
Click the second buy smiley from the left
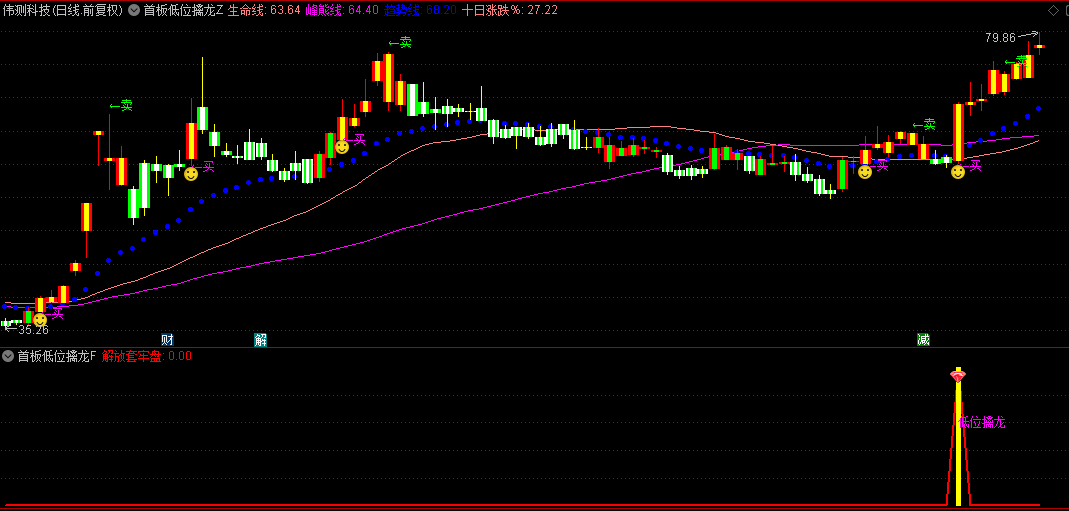[191, 174]
